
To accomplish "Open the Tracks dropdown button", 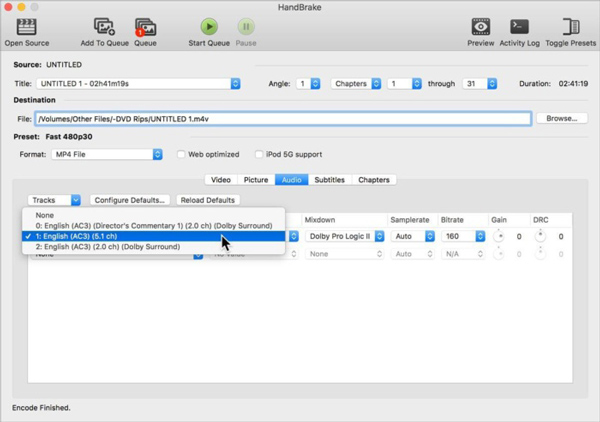I will [54, 200].
